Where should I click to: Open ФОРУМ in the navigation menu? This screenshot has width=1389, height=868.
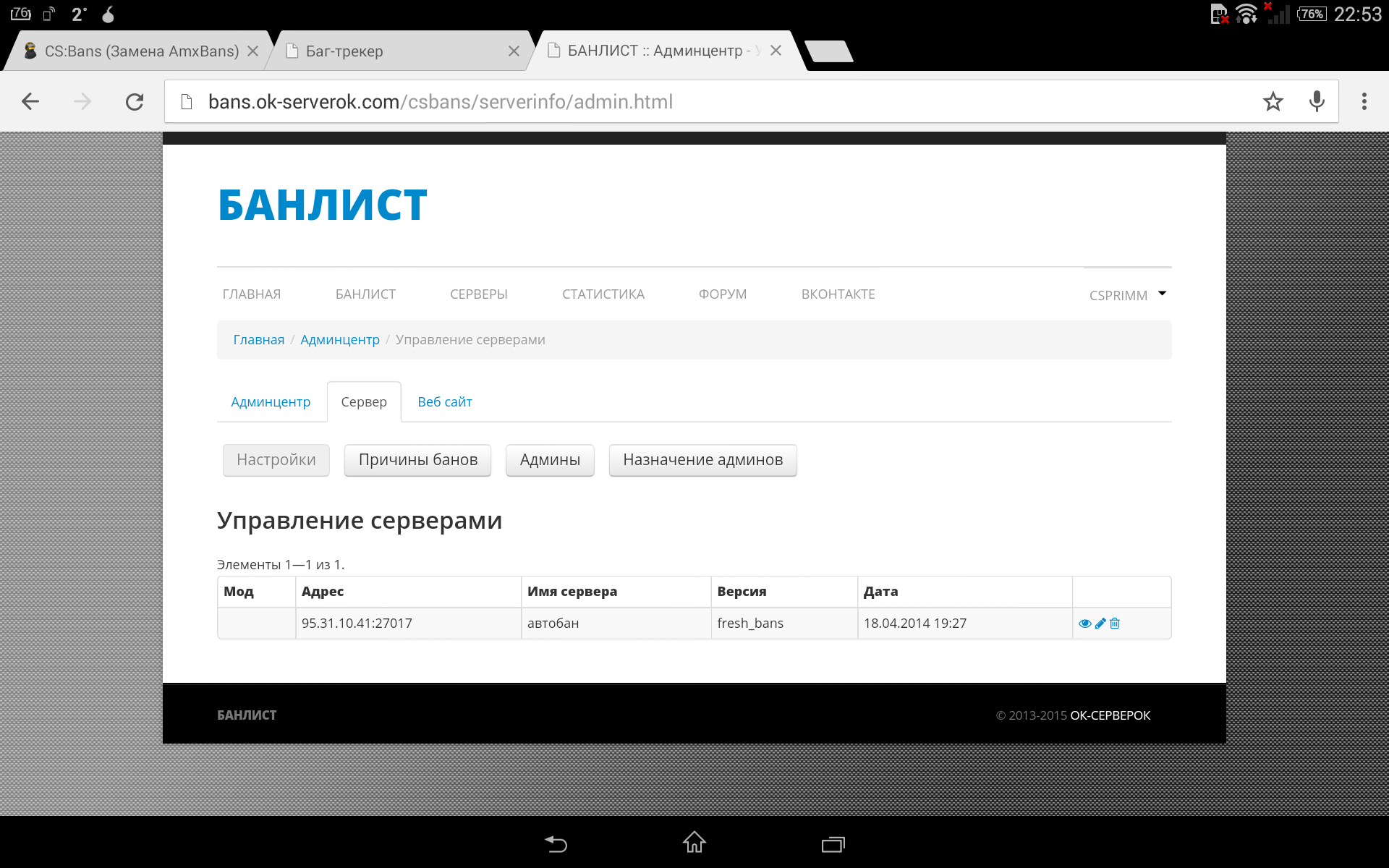(x=723, y=294)
